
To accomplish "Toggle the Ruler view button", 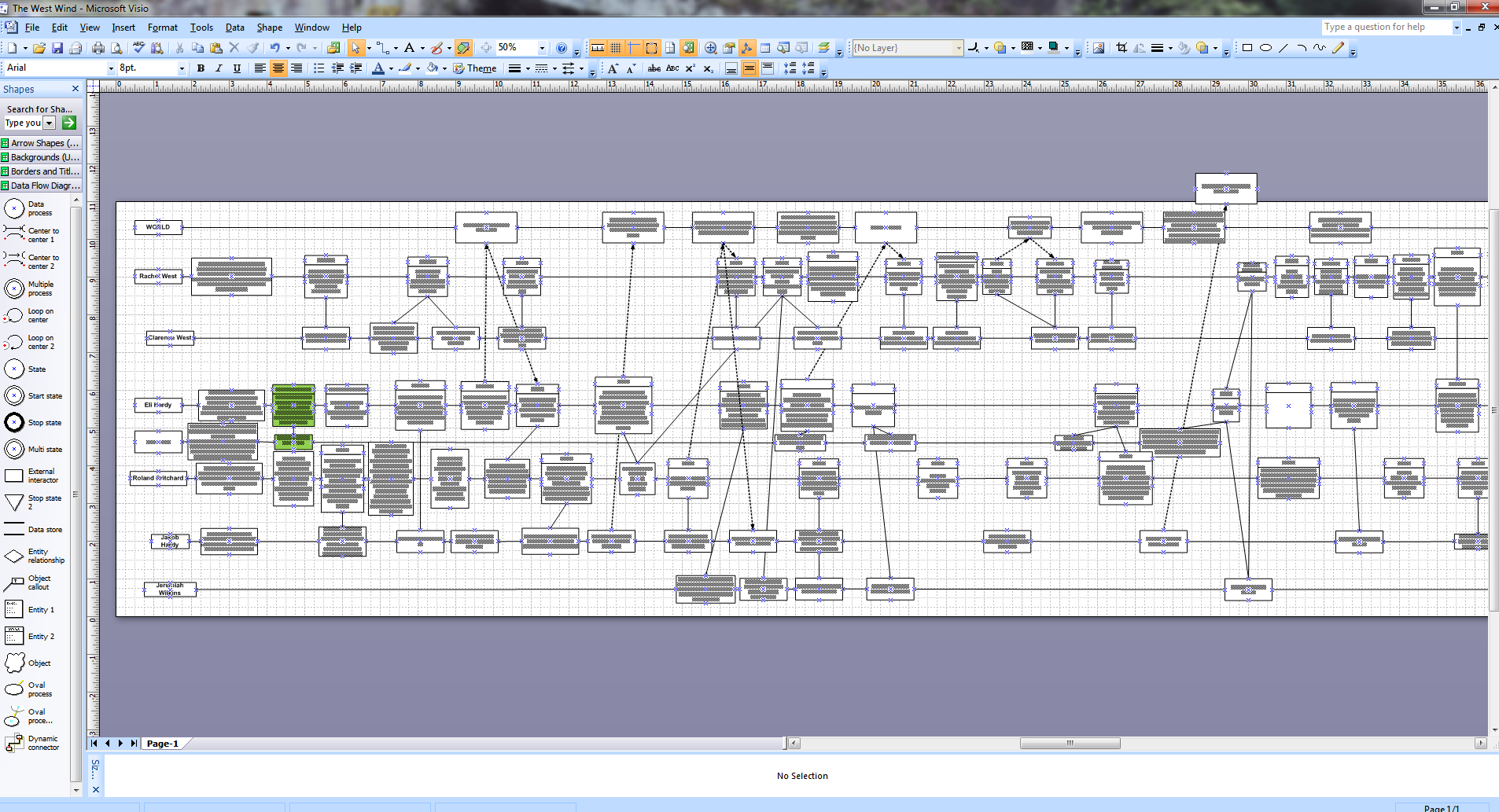I will tap(598, 48).
